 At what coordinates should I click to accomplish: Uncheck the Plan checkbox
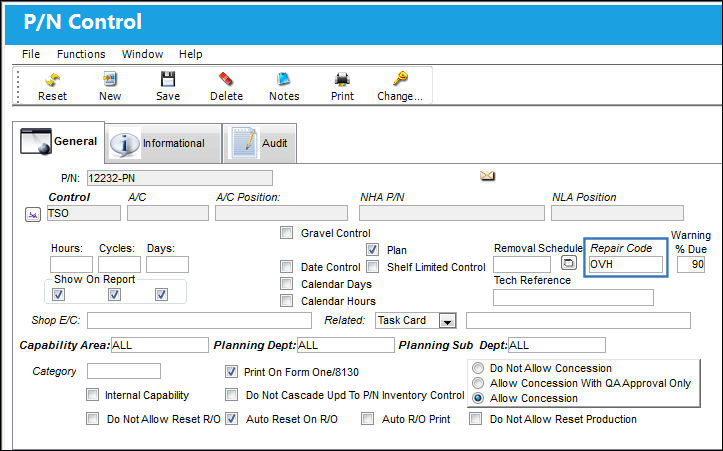373,250
